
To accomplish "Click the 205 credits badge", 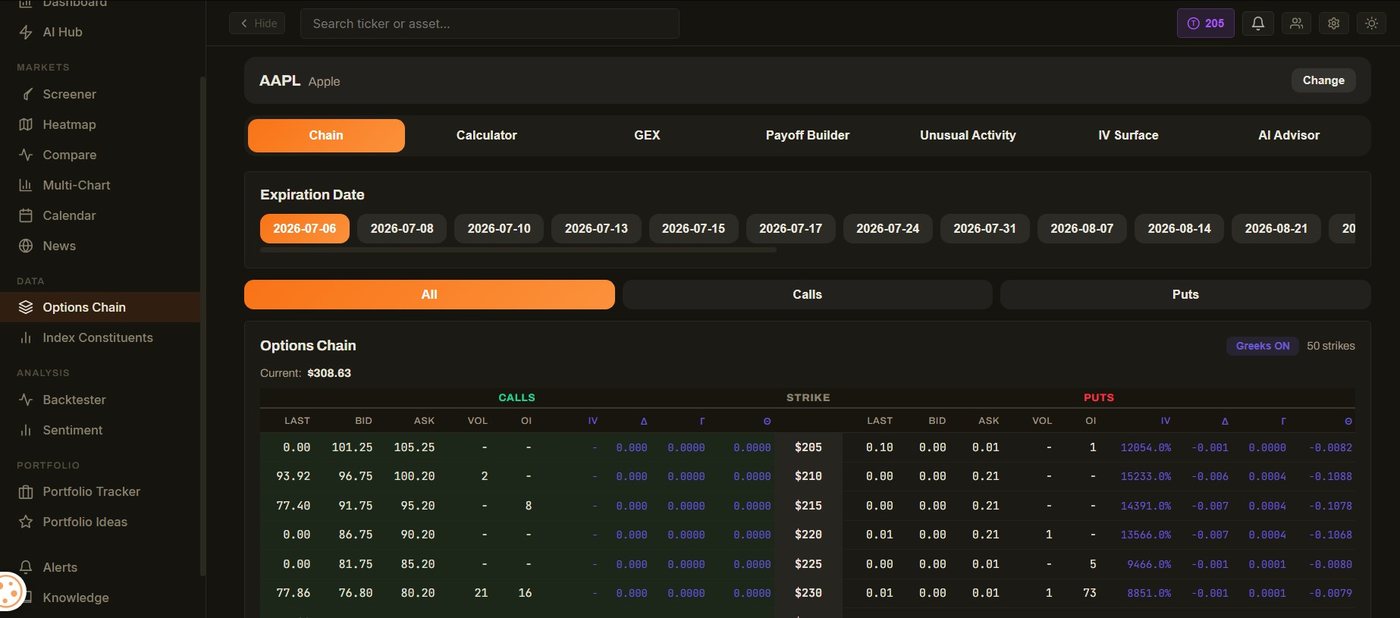I will 1205,23.
